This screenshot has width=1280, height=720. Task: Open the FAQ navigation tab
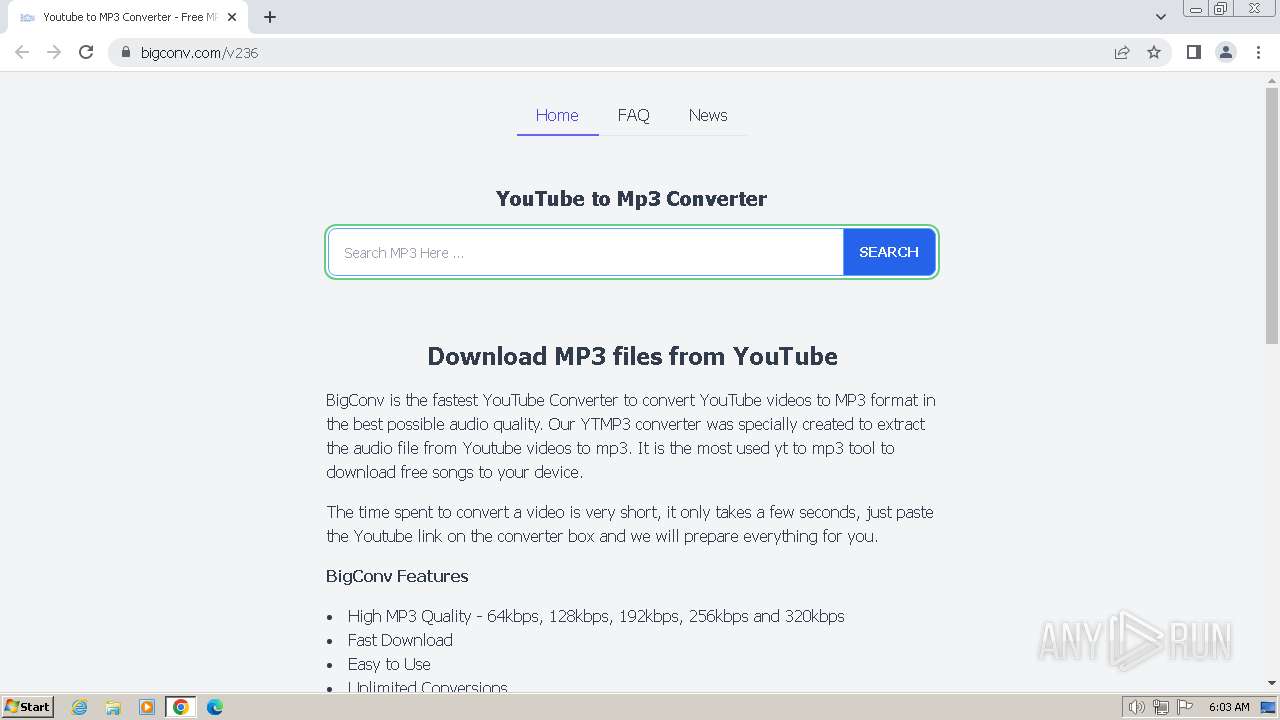tap(633, 115)
